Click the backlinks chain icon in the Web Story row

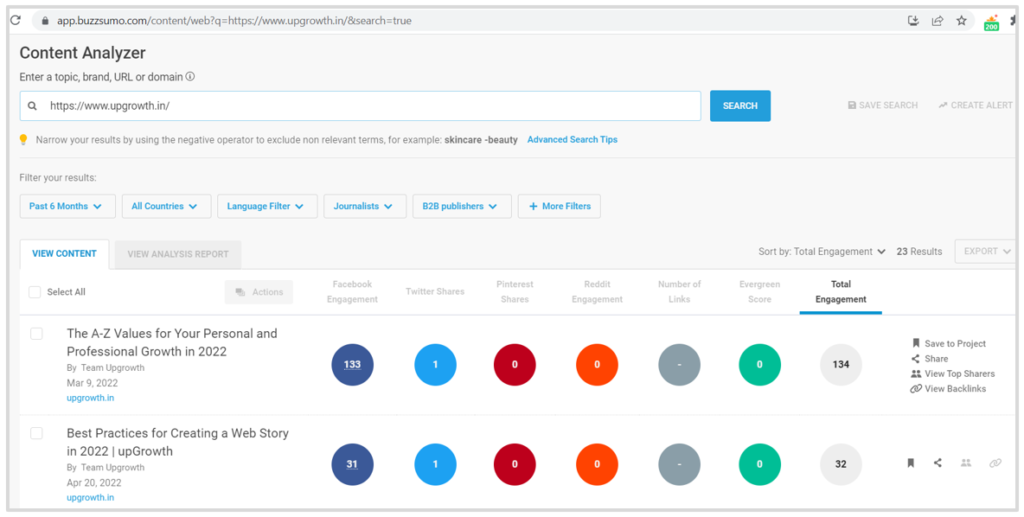tap(995, 463)
